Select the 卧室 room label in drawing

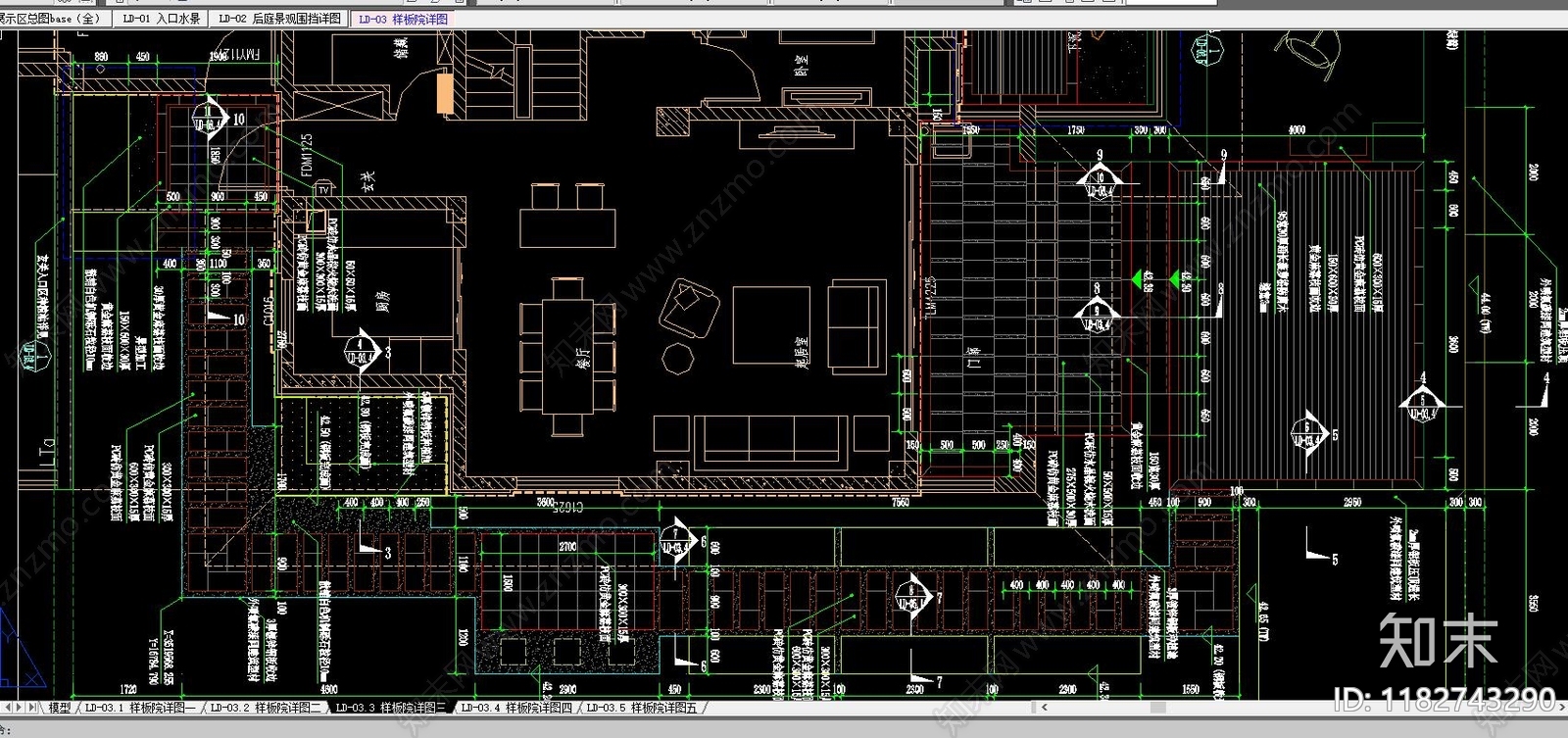[801, 64]
